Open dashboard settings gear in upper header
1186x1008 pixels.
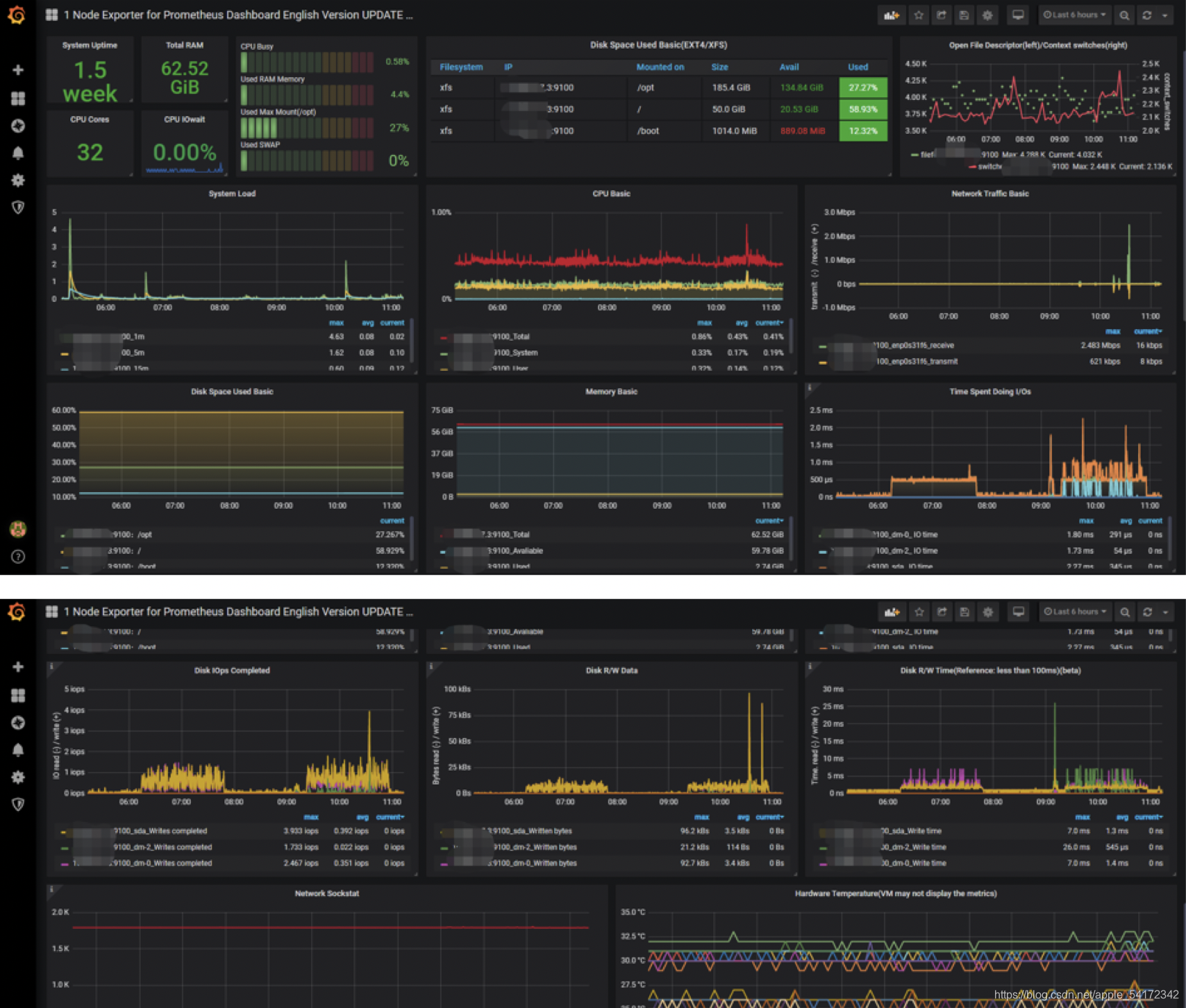click(x=987, y=15)
